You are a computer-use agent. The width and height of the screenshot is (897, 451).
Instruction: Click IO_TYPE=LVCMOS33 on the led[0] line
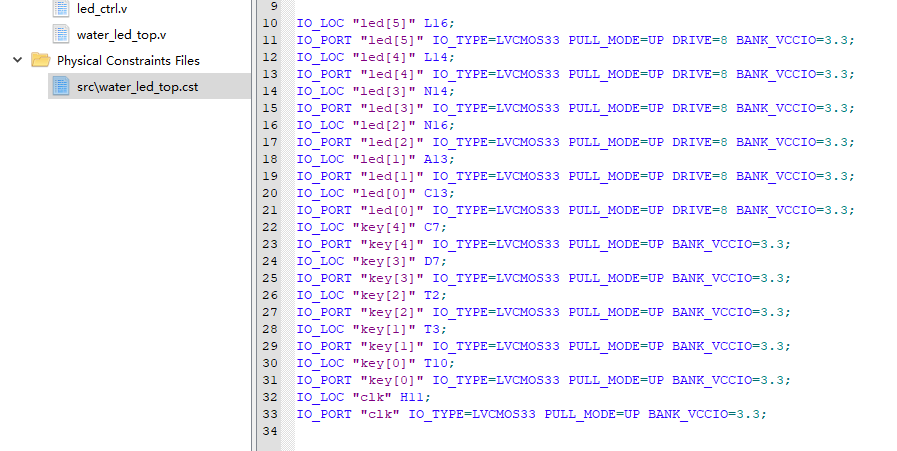coord(495,210)
